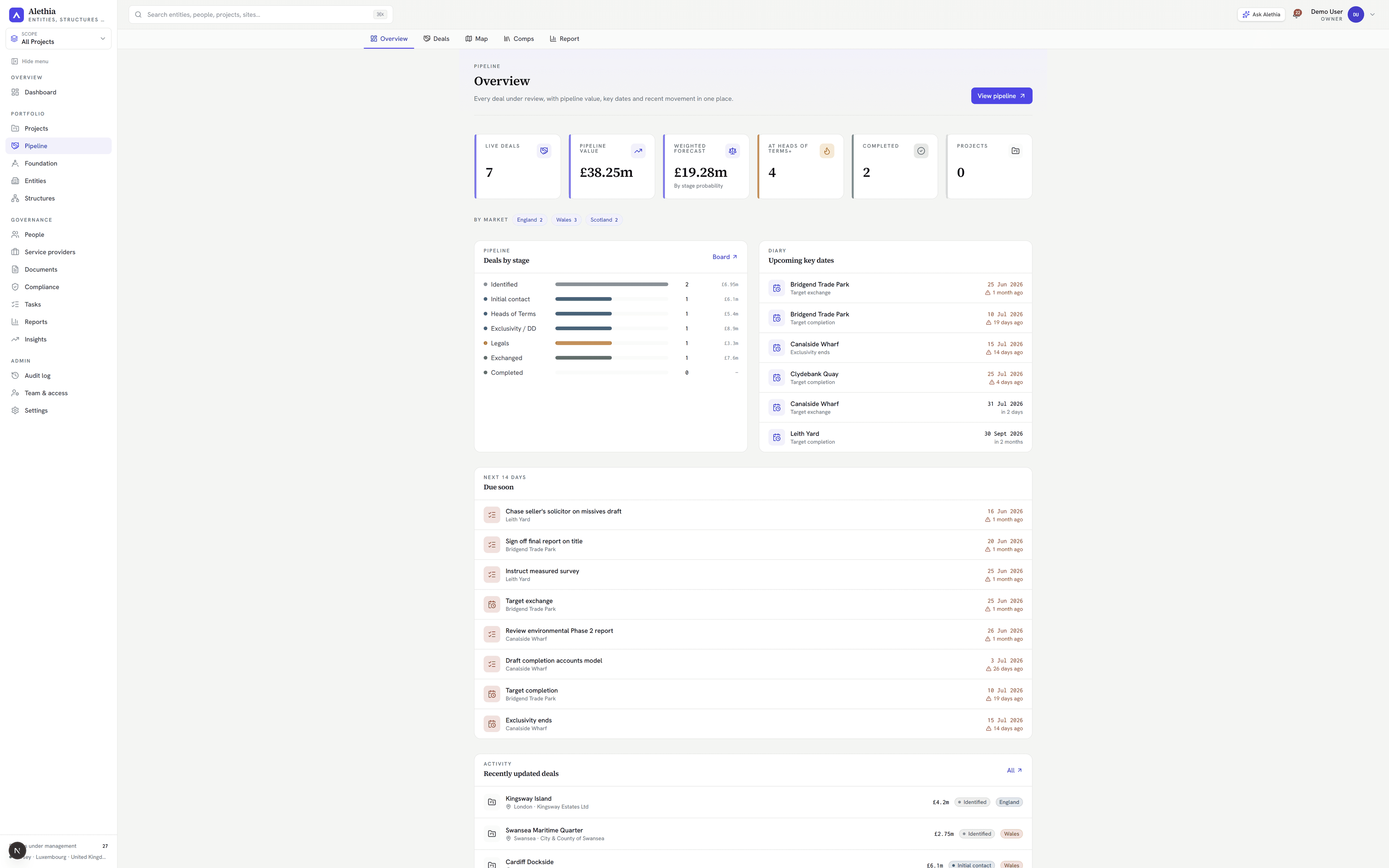Click the View pipeline button

[1002, 96]
